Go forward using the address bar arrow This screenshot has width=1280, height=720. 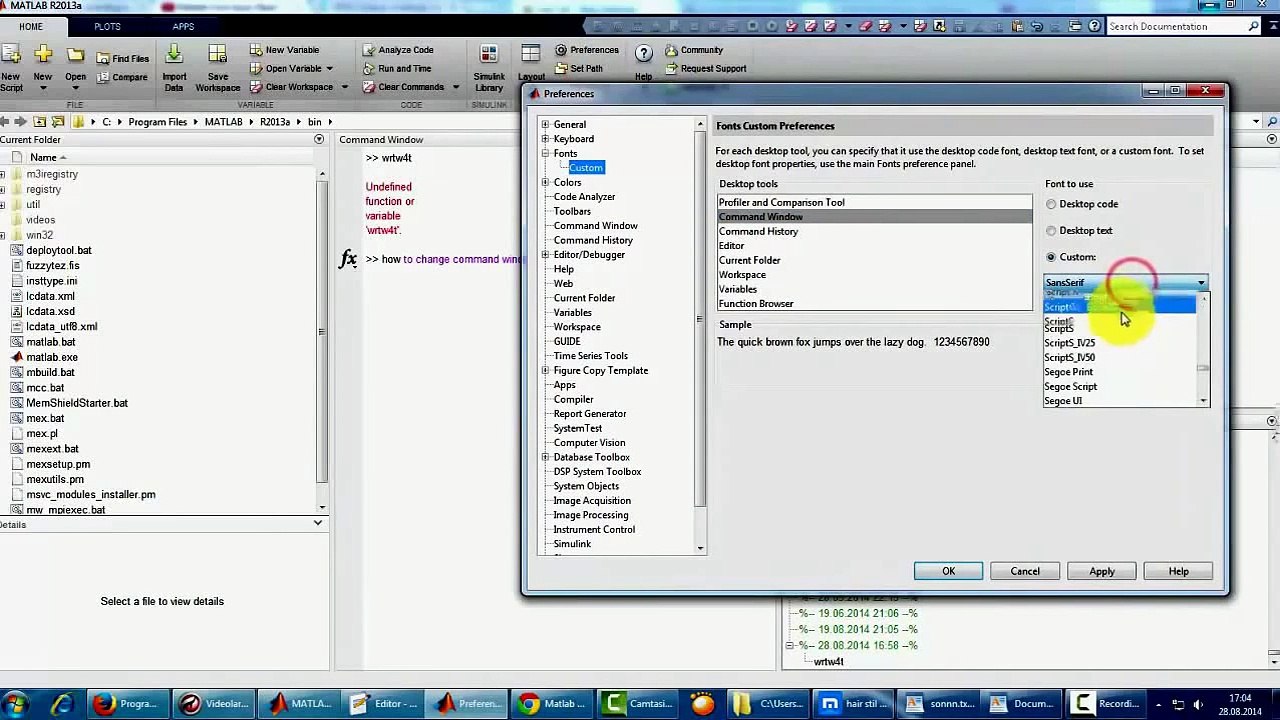click(x=20, y=122)
